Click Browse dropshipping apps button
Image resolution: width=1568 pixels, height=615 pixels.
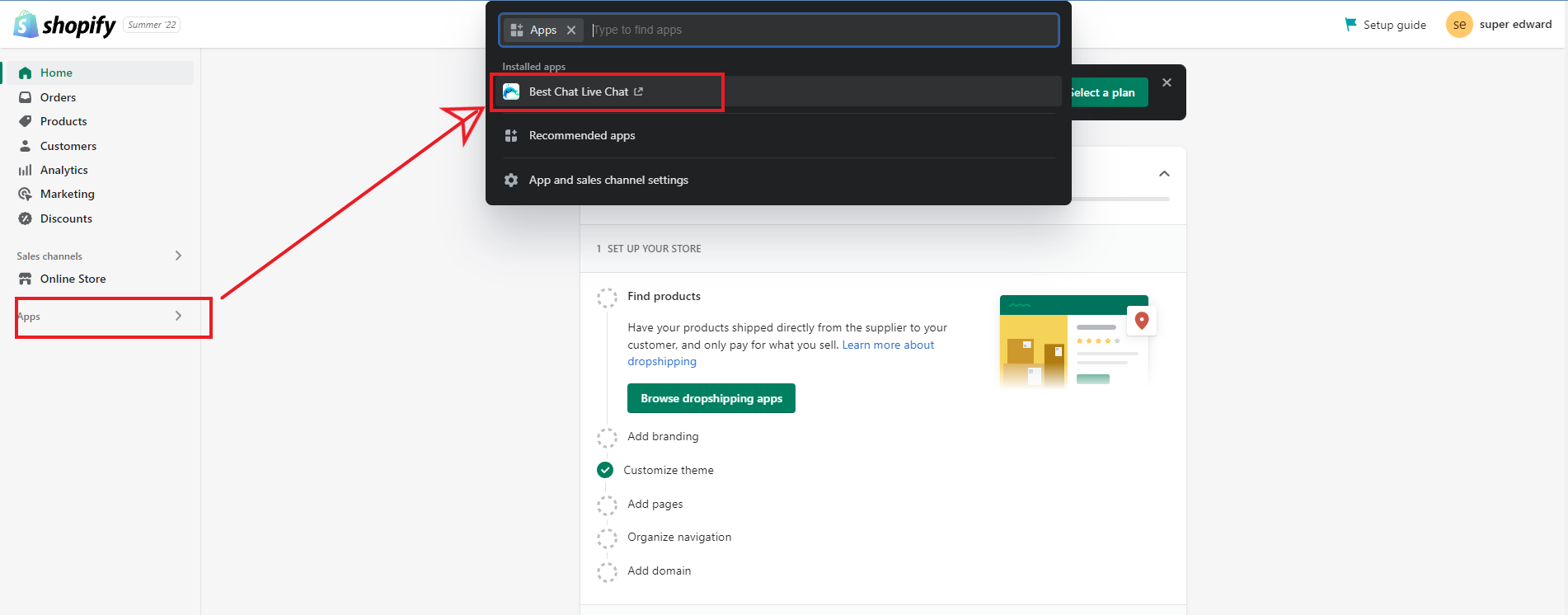(x=711, y=398)
